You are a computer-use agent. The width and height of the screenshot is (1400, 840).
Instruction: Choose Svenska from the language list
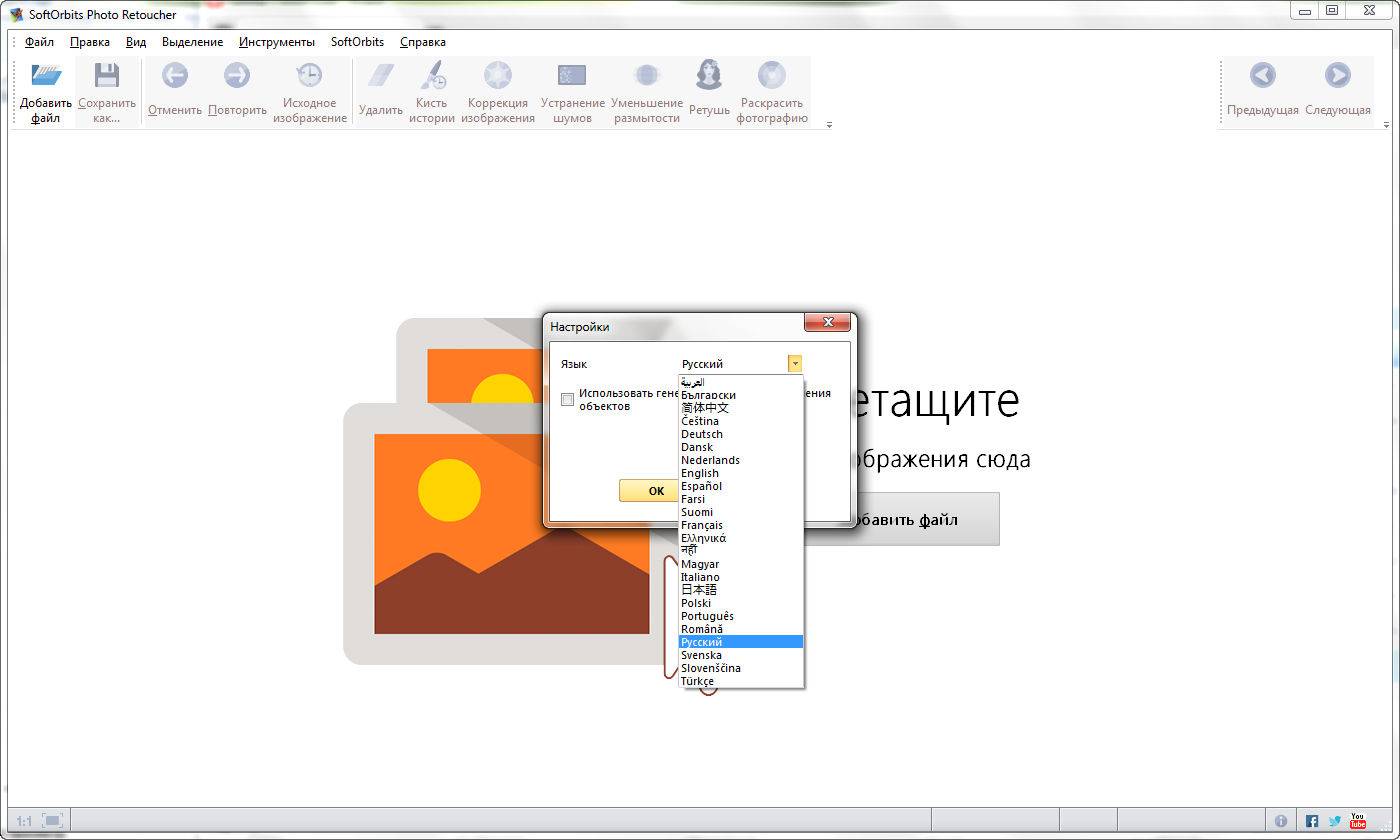pyautogui.click(x=741, y=655)
